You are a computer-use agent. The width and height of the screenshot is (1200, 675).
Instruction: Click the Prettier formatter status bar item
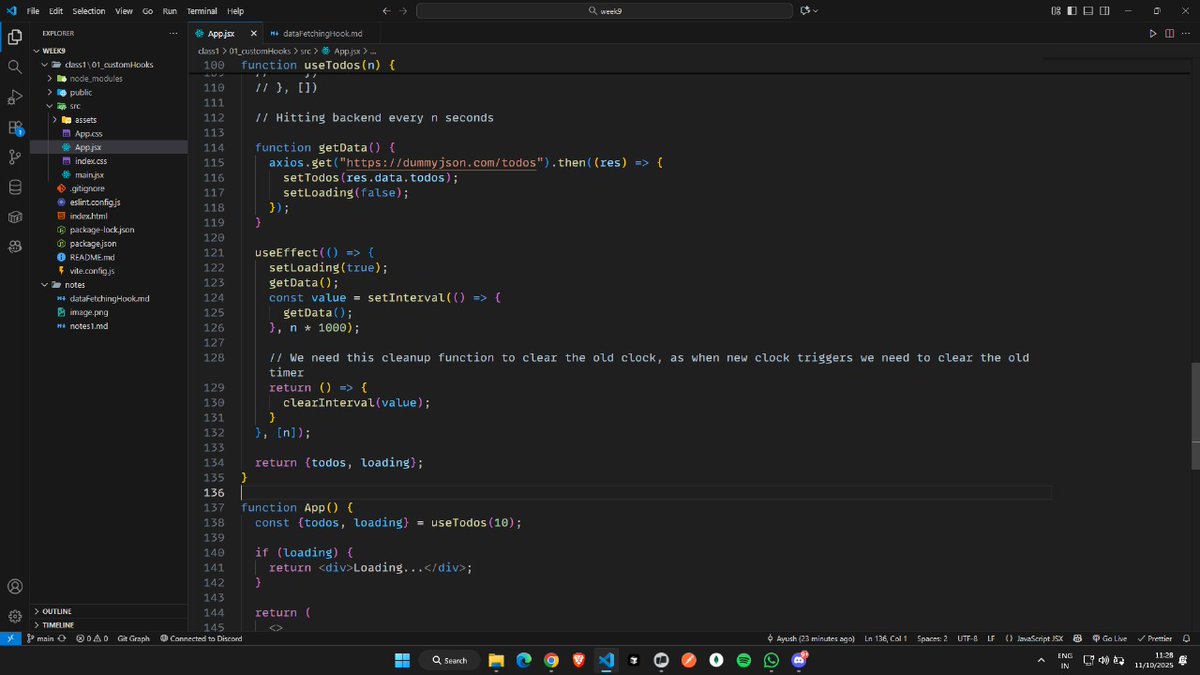pyautogui.click(x=1155, y=638)
